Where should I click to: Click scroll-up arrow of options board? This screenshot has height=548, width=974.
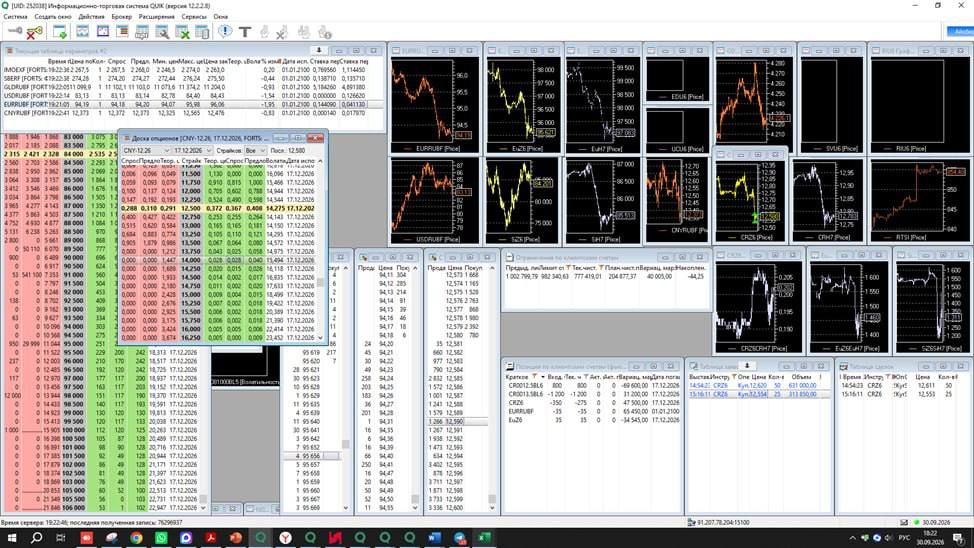[x=321, y=161]
